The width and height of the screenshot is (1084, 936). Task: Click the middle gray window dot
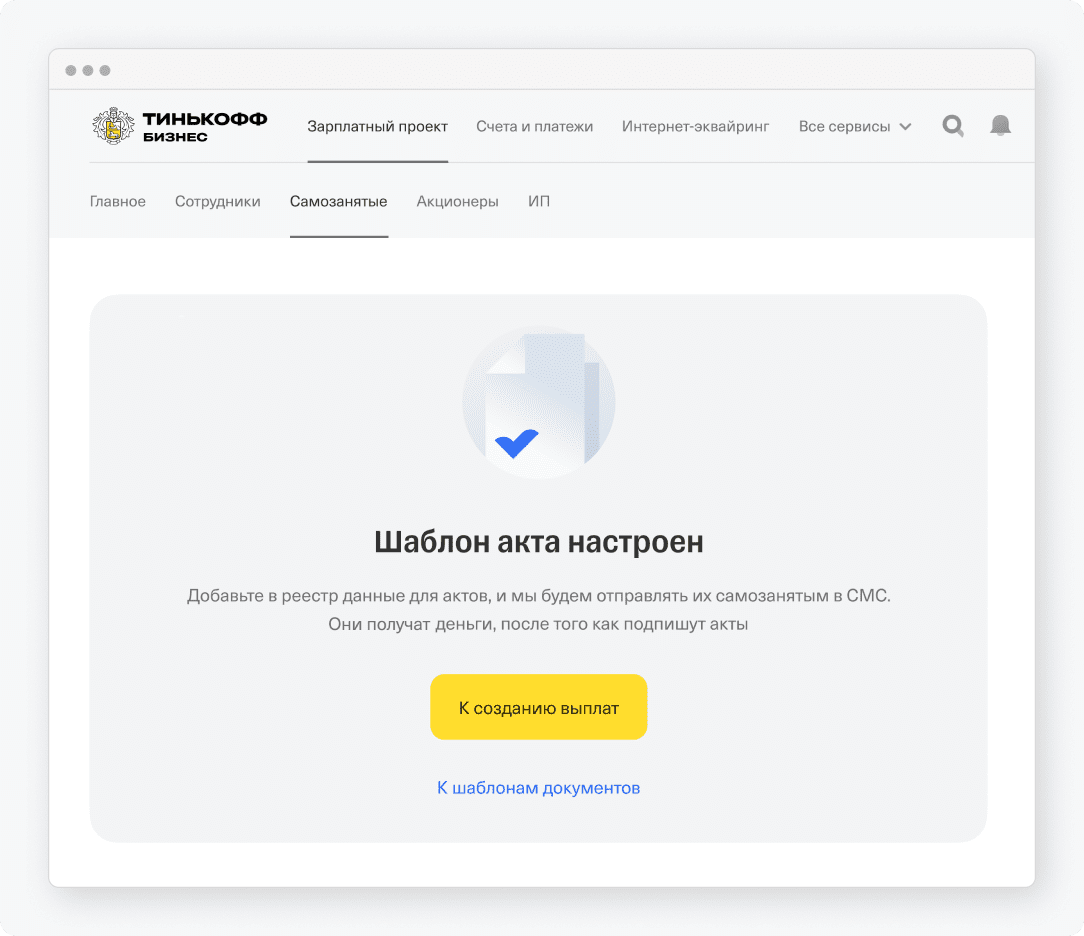pos(88,71)
